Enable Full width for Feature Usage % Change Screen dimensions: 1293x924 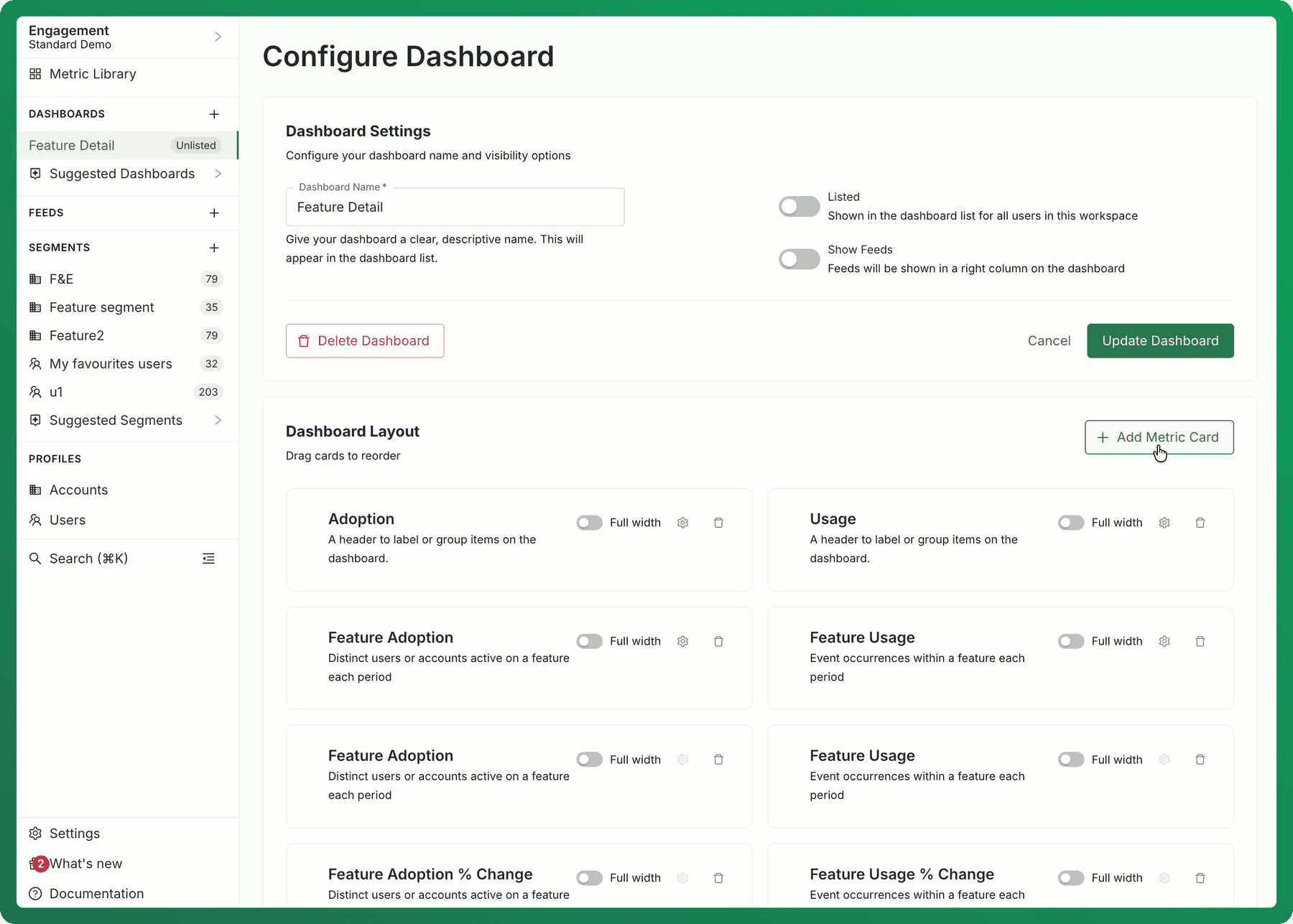(x=1070, y=878)
